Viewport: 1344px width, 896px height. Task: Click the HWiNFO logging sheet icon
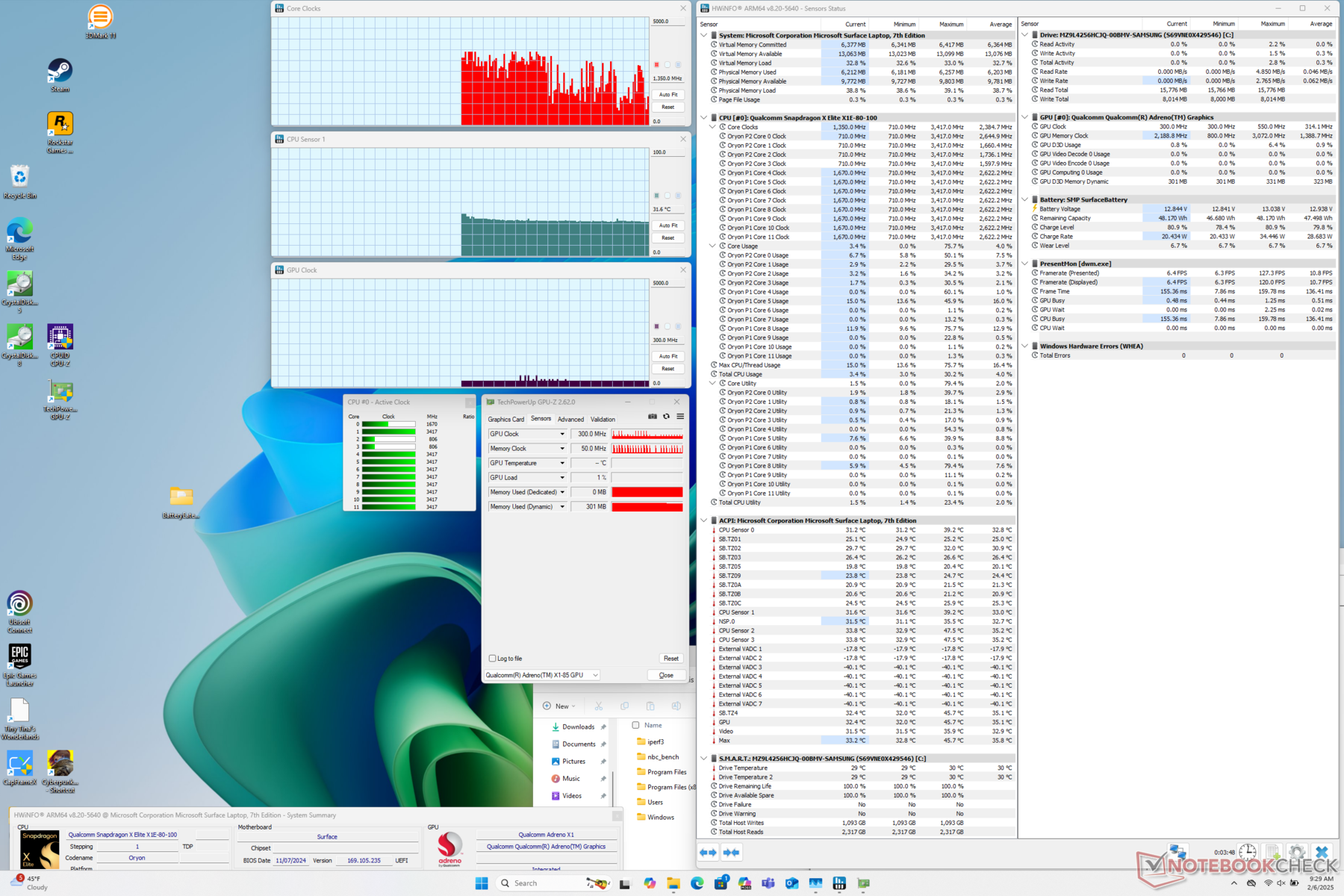click(1273, 852)
